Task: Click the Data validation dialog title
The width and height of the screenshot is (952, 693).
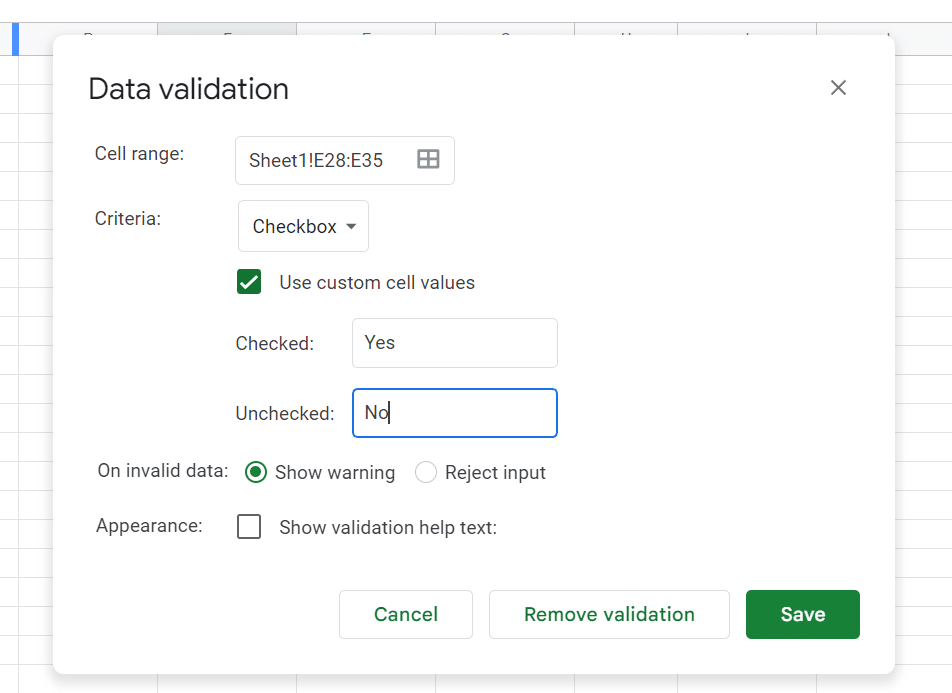Action: click(188, 89)
